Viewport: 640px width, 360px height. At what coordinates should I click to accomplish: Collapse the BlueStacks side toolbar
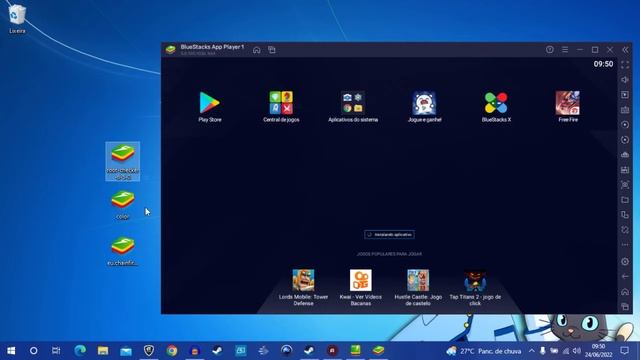click(625, 49)
